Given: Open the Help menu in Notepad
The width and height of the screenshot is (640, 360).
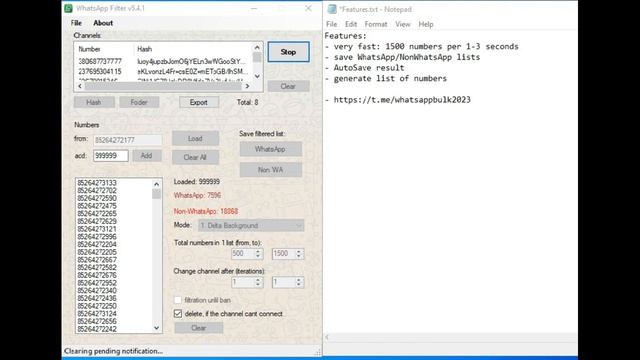Looking at the screenshot, I should (x=426, y=24).
